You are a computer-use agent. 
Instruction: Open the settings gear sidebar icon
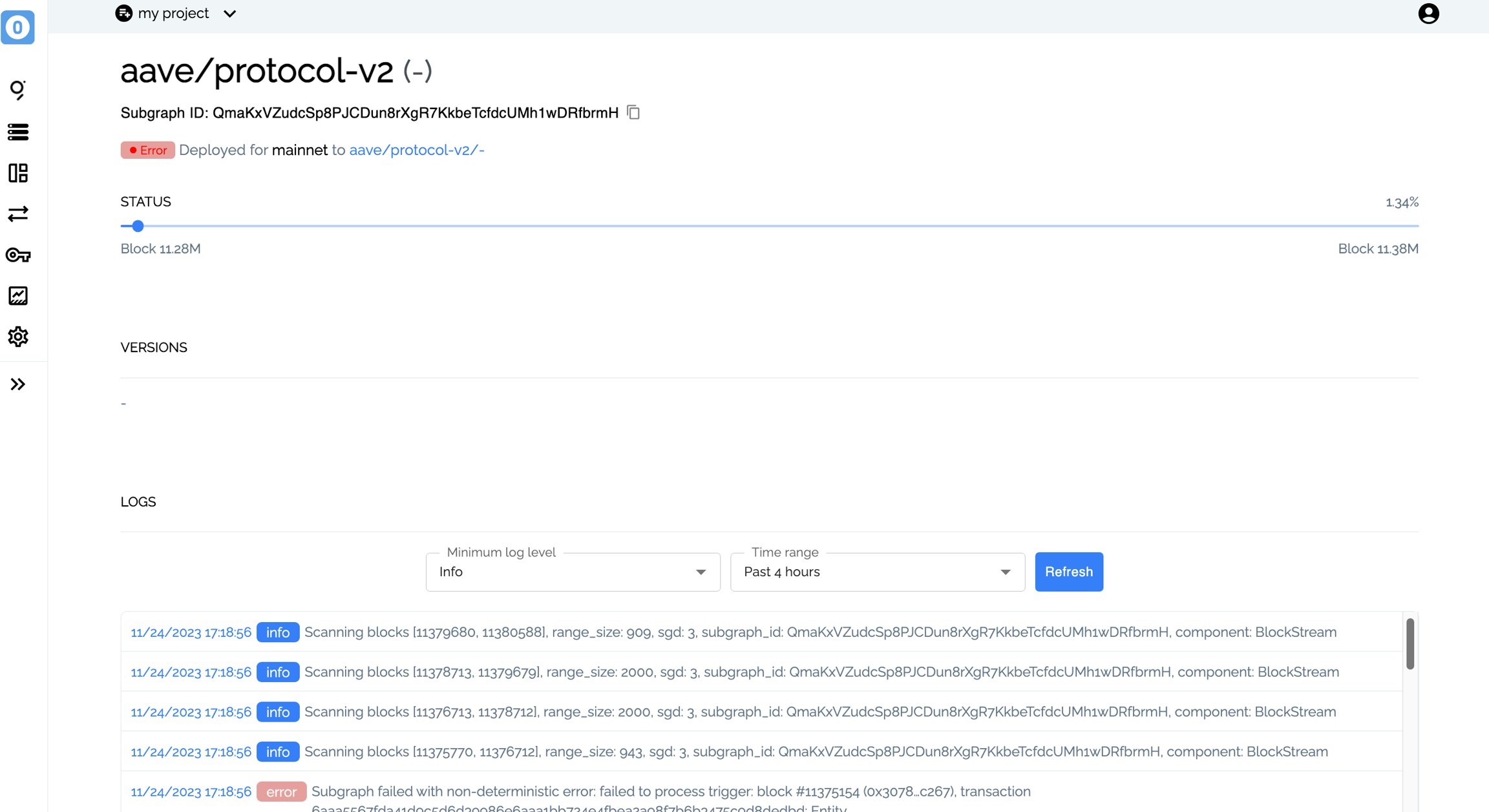click(x=17, y=337)
